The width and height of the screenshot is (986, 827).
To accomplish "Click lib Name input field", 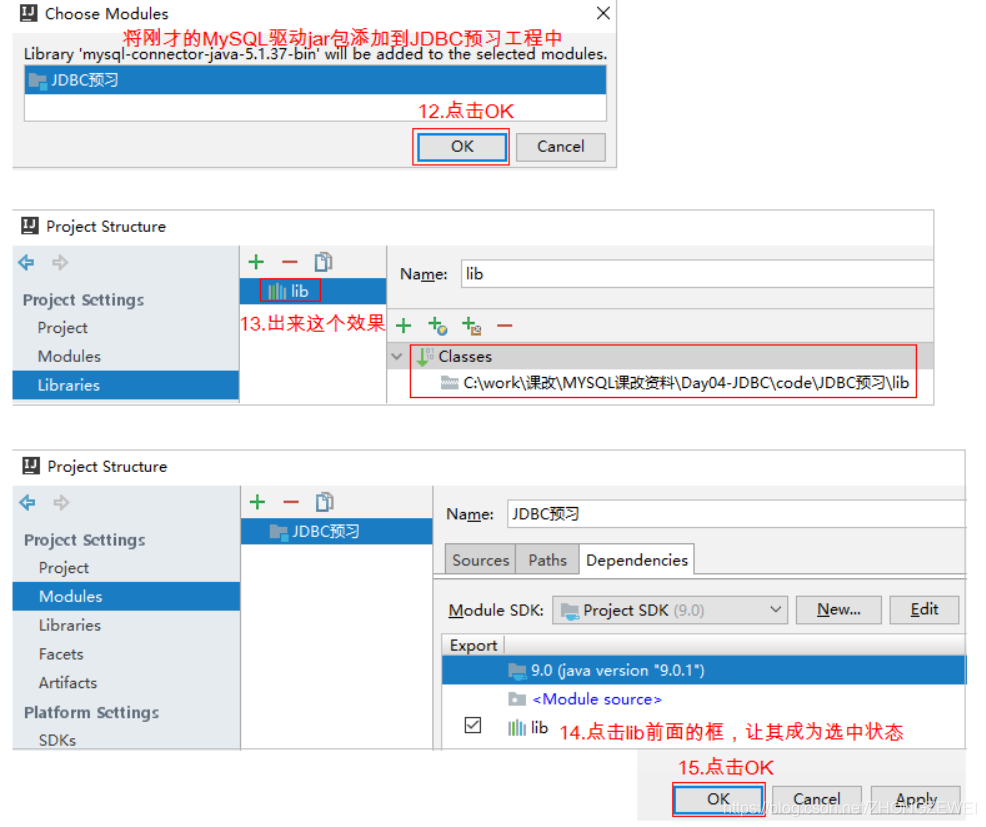I will 697,274.
